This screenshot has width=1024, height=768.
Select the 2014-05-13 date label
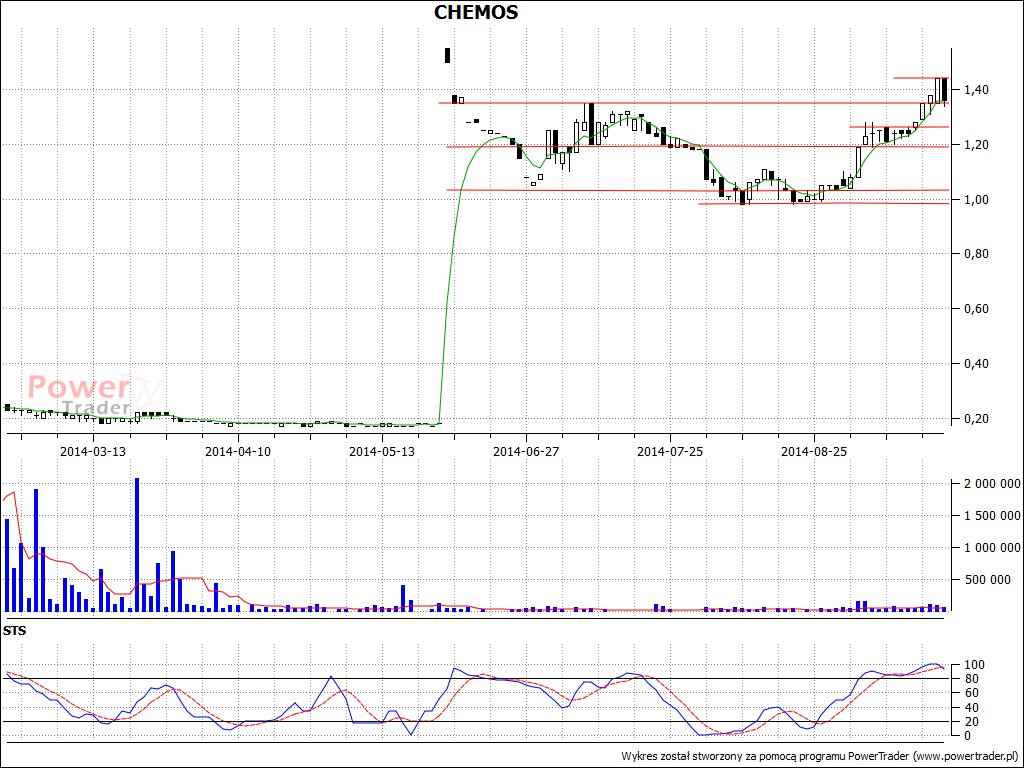tap(382, 451)
